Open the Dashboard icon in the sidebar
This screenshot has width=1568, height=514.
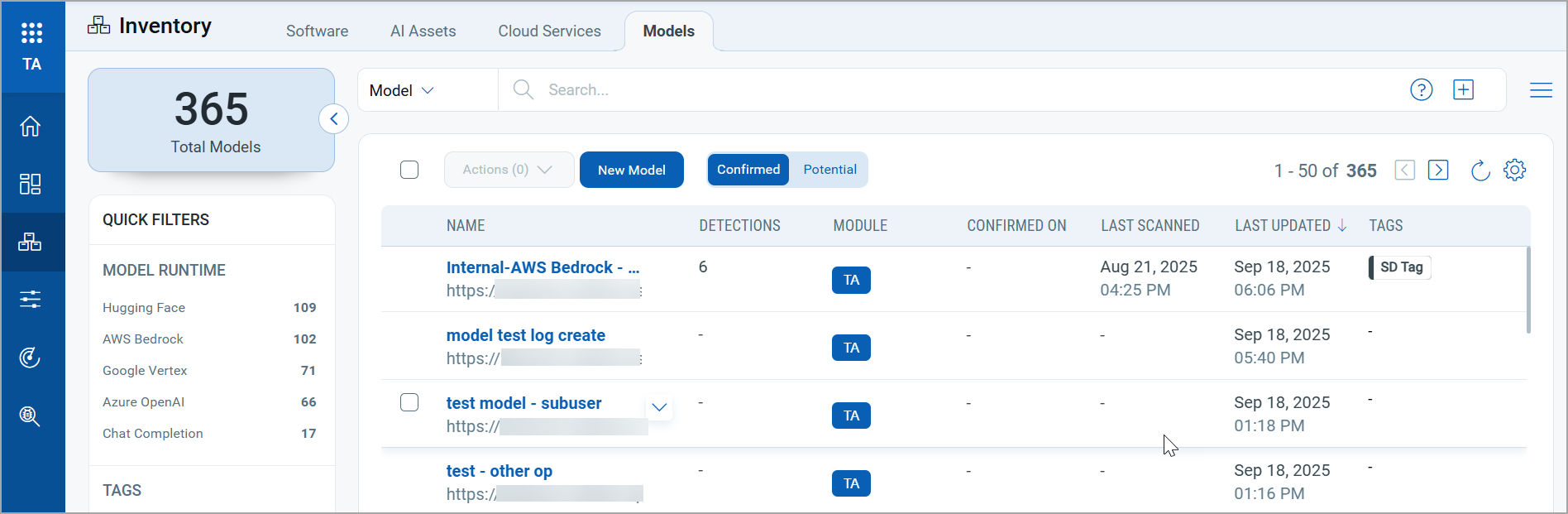pos(31,184)
